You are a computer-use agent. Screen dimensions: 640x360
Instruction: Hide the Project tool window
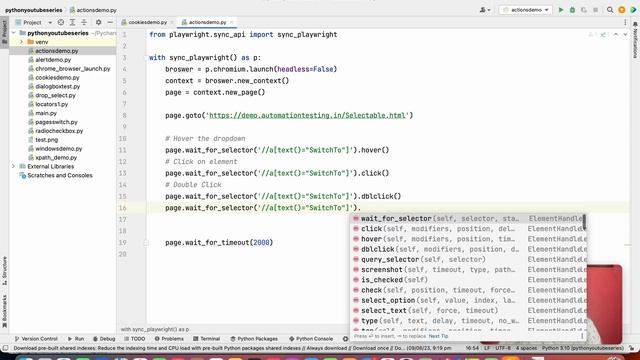tap(110, 22)
